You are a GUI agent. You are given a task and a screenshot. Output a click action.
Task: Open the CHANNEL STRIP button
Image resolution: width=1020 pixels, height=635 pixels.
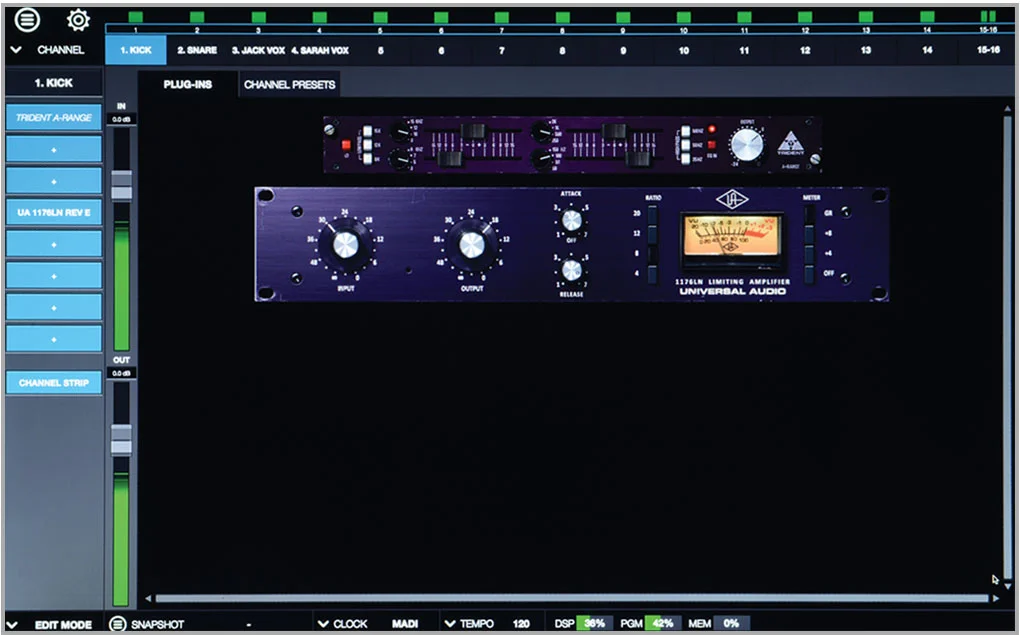point(54,383)
